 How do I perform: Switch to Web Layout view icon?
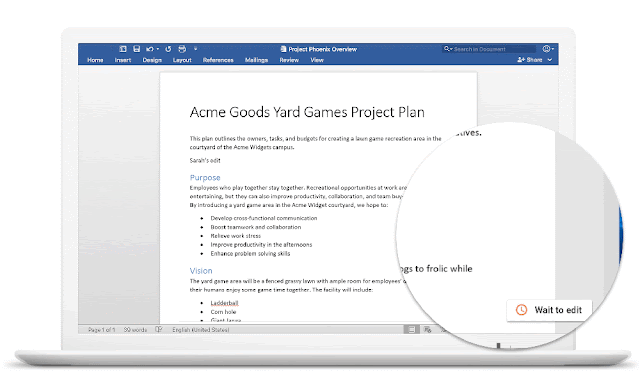427,329
